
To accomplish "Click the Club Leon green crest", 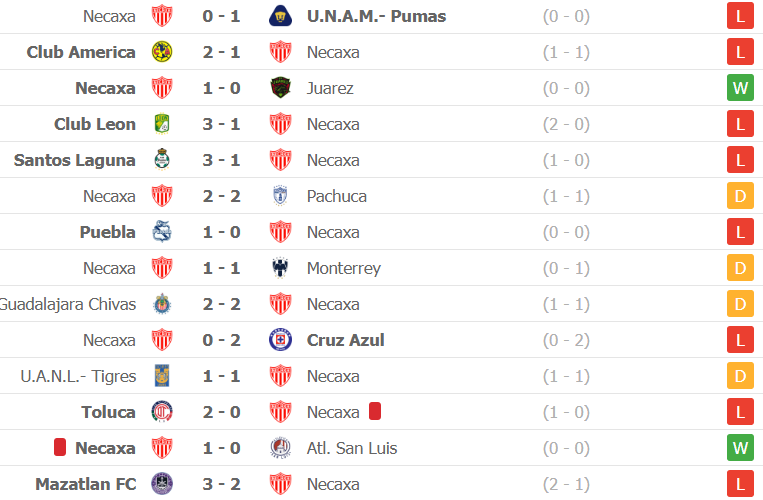I will click(x=162, y=124).
